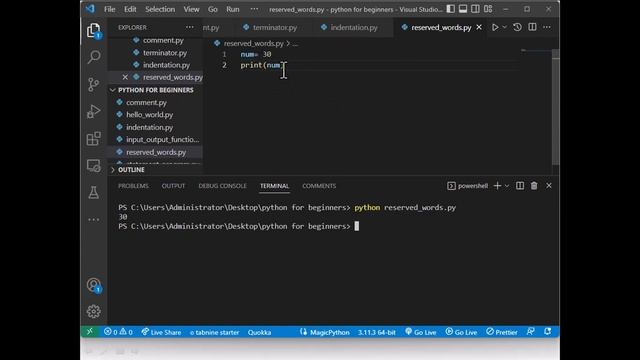
Task: Show additional activity bar views
Action: pos(93,220)
